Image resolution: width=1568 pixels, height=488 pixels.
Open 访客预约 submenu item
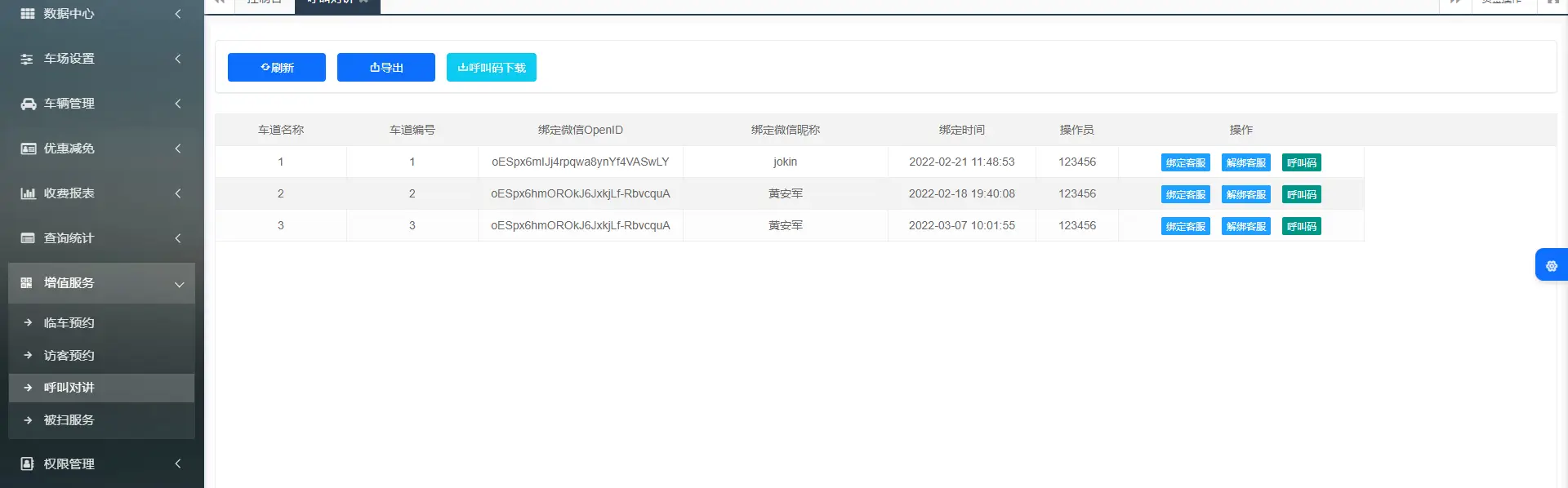coord(69,356)
